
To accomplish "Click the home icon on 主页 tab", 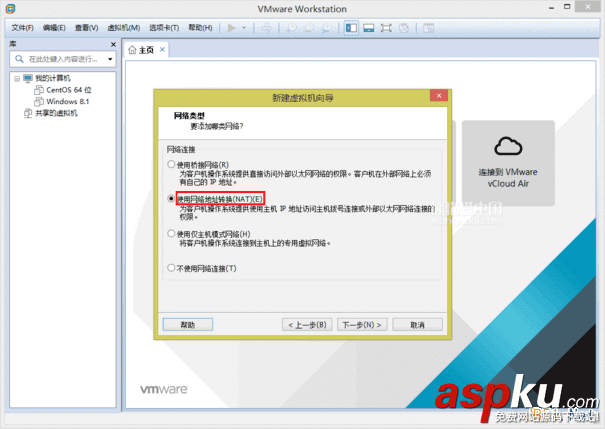I will point(132,50).
